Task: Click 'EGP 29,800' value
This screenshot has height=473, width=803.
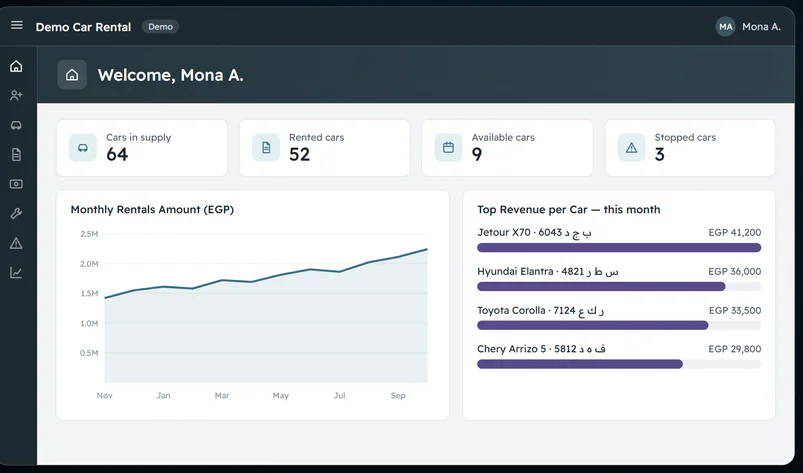Action: pyautogui.click(x=735, y=349)
